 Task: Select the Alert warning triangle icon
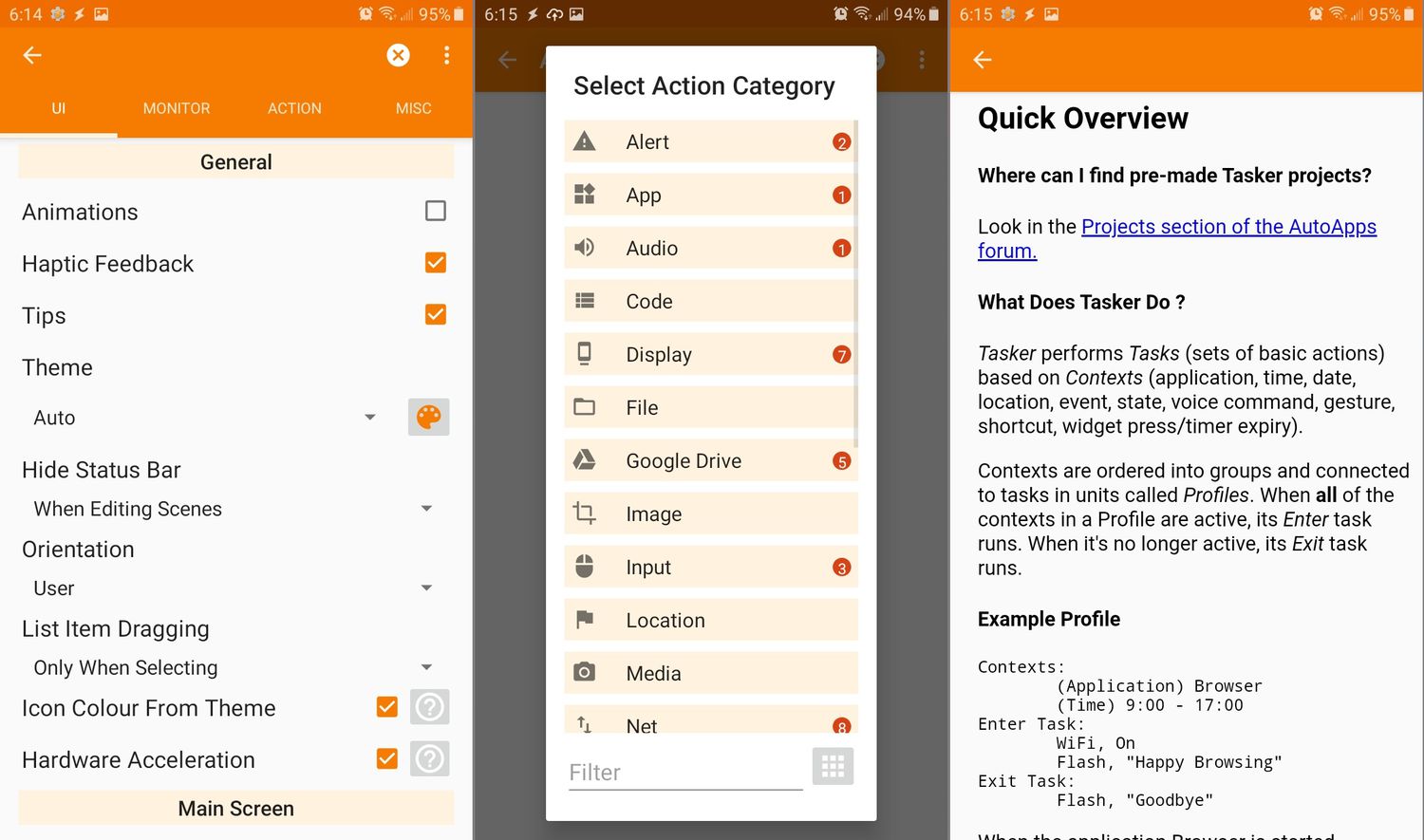click(x=585, y=141)
